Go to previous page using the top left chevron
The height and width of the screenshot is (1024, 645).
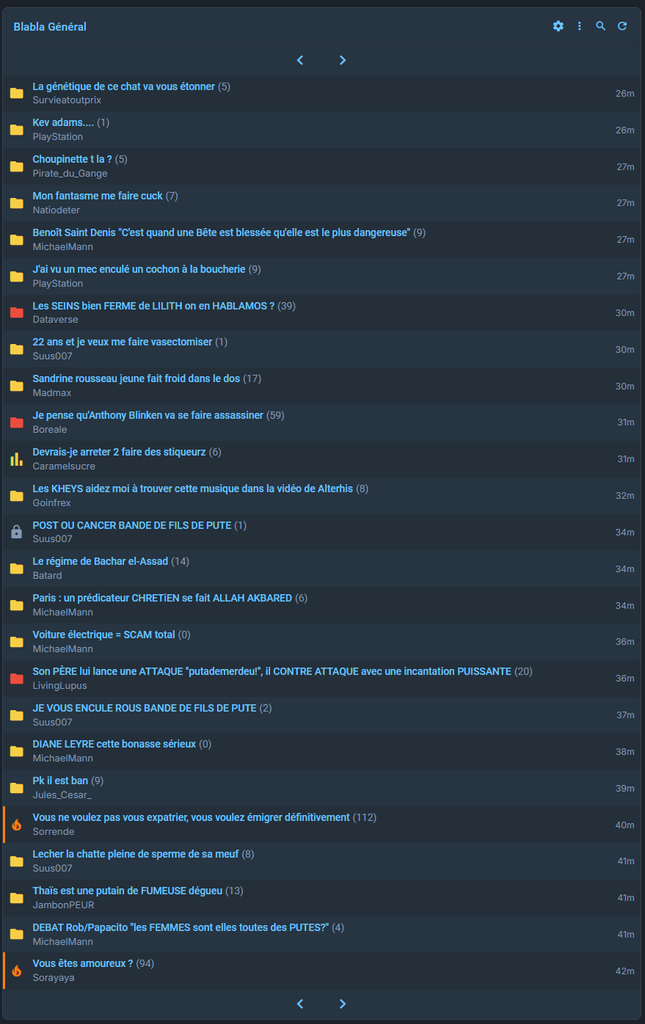pos(300,60)
